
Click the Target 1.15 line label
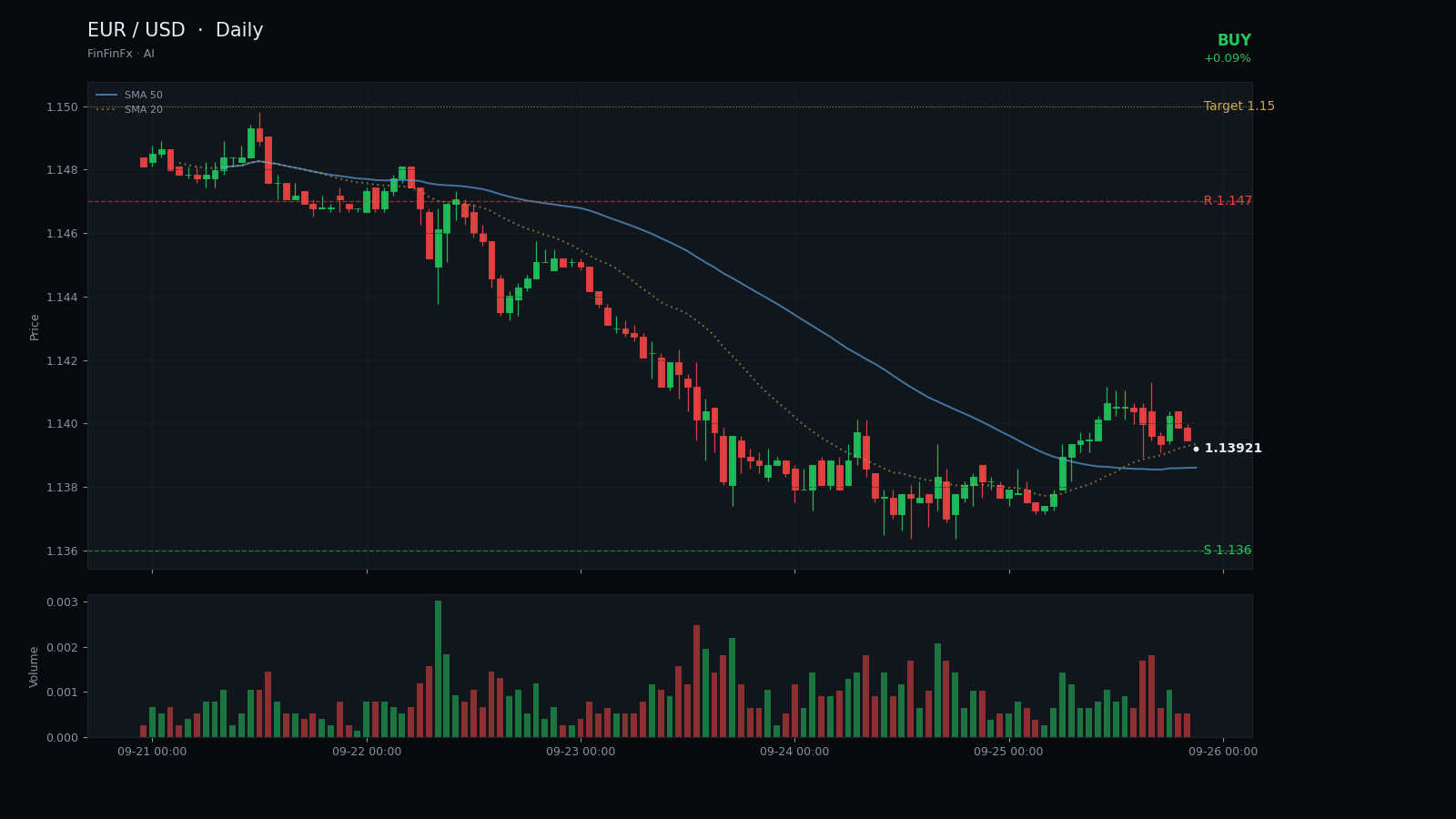tap(1239, 106)
